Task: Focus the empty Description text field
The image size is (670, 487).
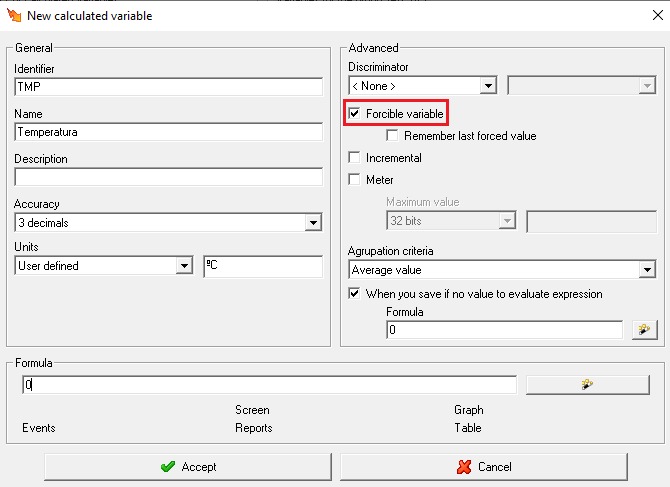Action: pos(168,177)
